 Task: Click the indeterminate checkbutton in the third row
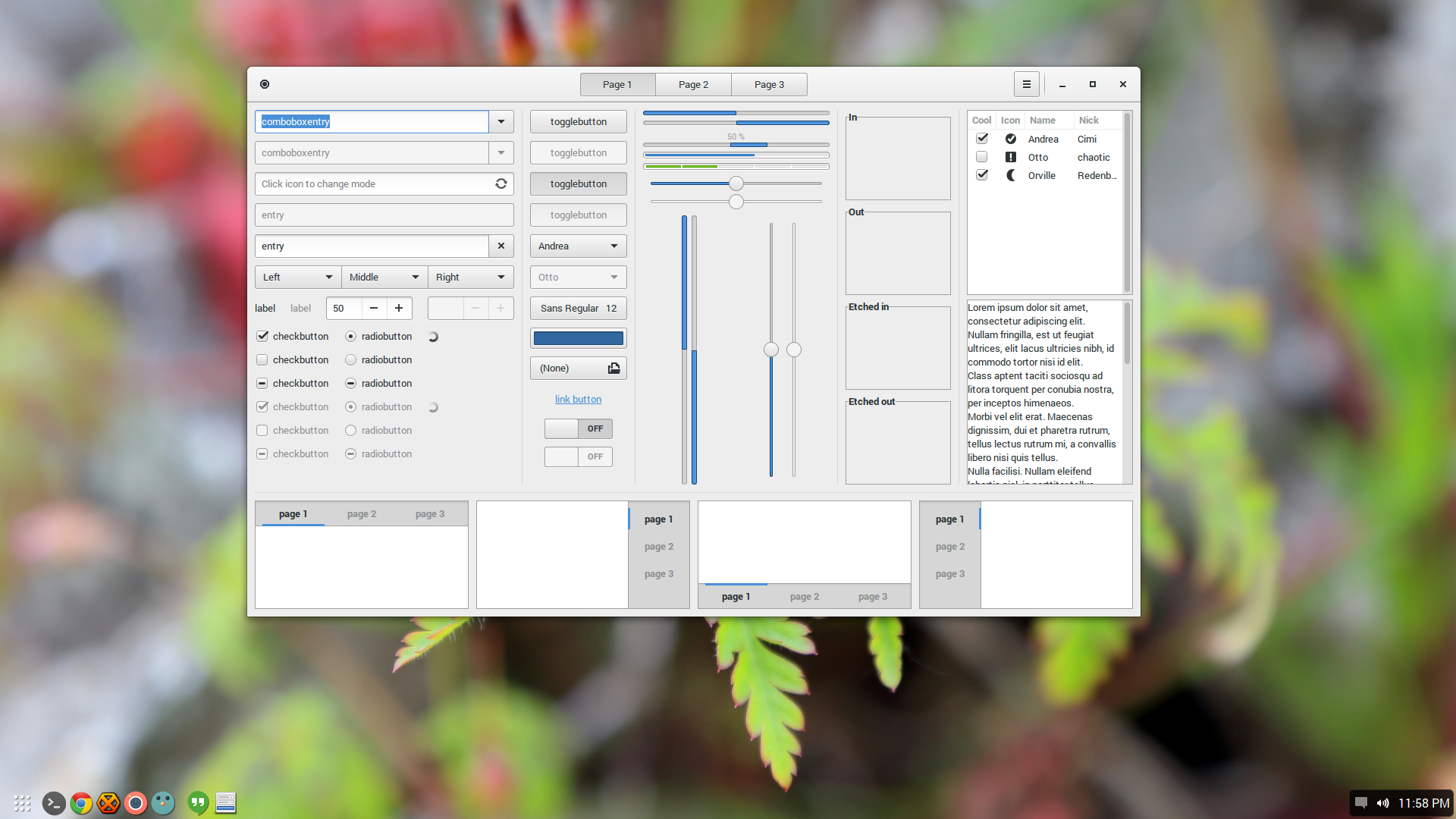point(262,383)
